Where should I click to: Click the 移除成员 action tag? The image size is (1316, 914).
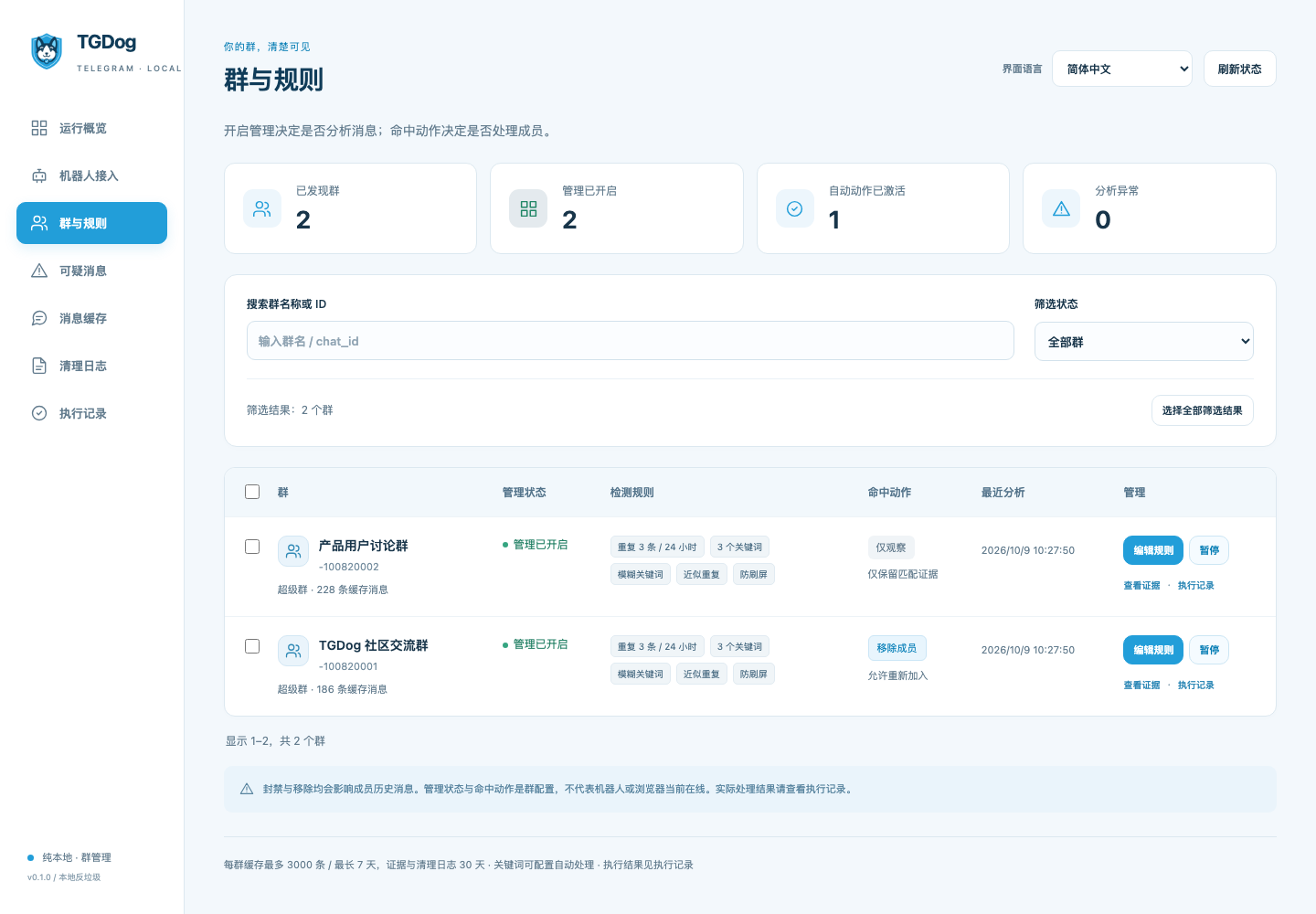[897, 648]
